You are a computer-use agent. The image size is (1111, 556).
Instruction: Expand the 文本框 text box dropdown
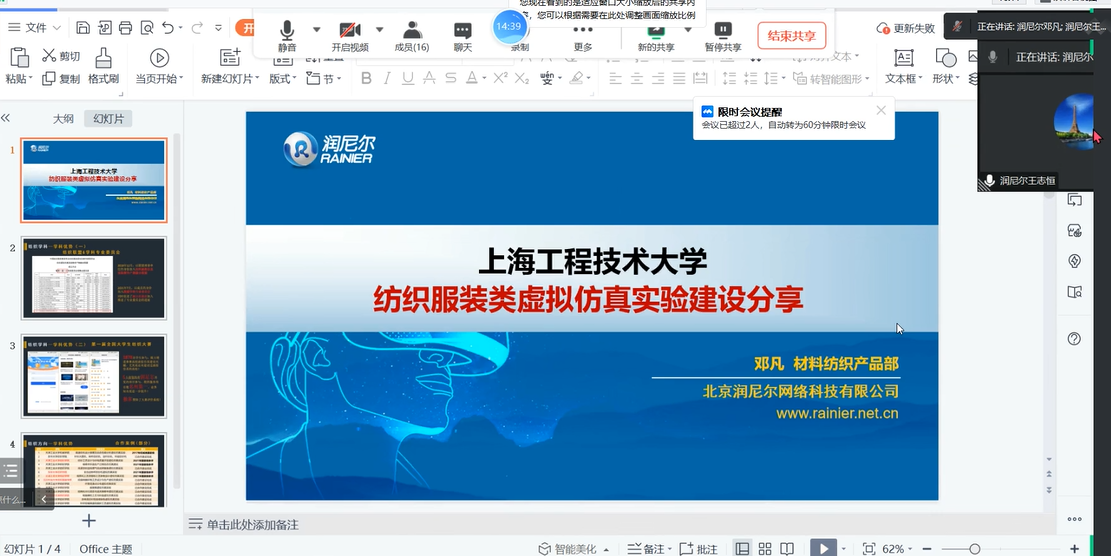(x=904, y=79)
